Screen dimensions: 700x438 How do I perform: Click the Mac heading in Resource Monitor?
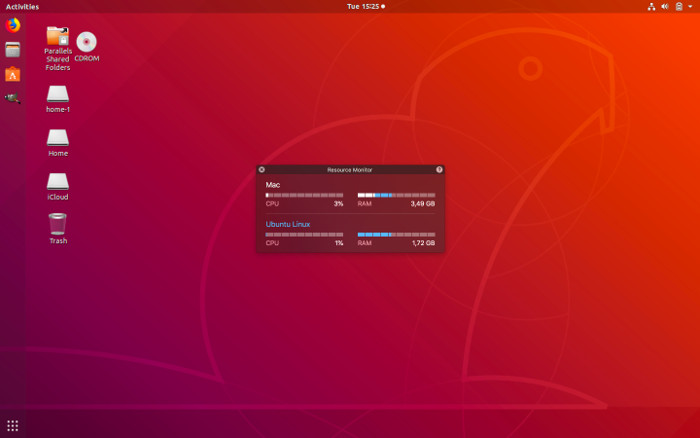[x=273, y=185]
